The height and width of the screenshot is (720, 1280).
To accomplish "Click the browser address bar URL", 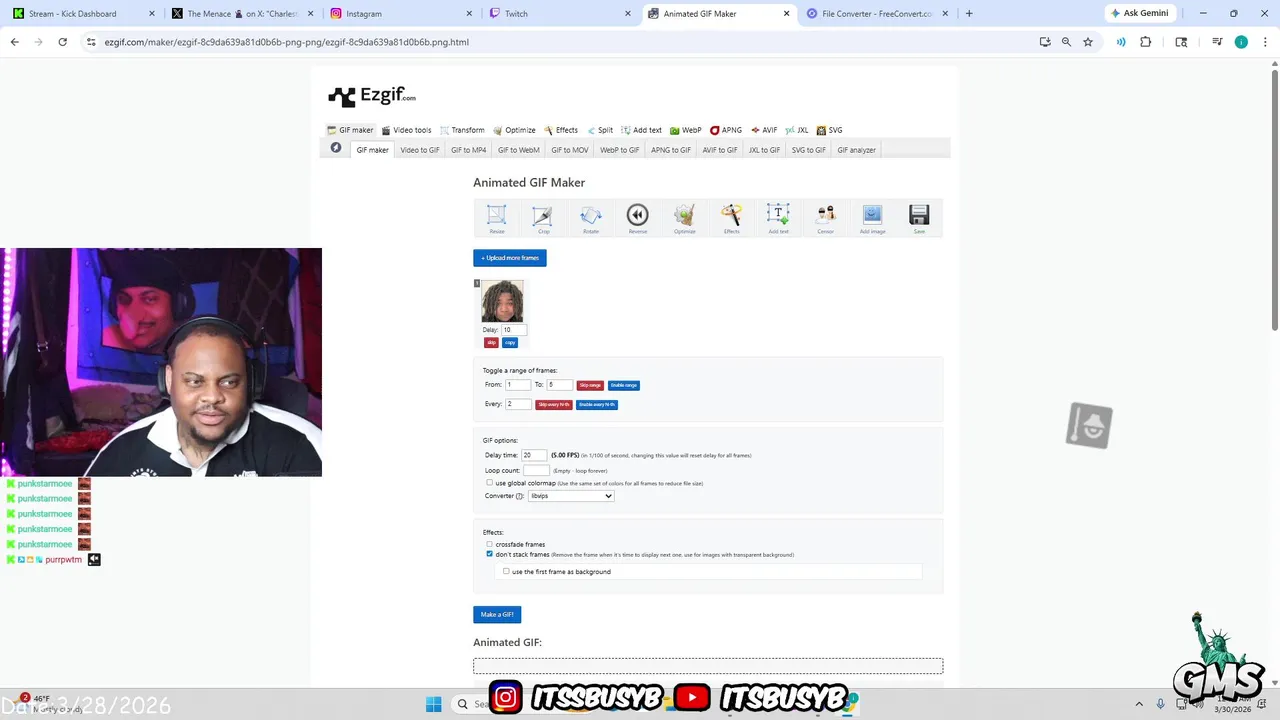I will [287, 42].
